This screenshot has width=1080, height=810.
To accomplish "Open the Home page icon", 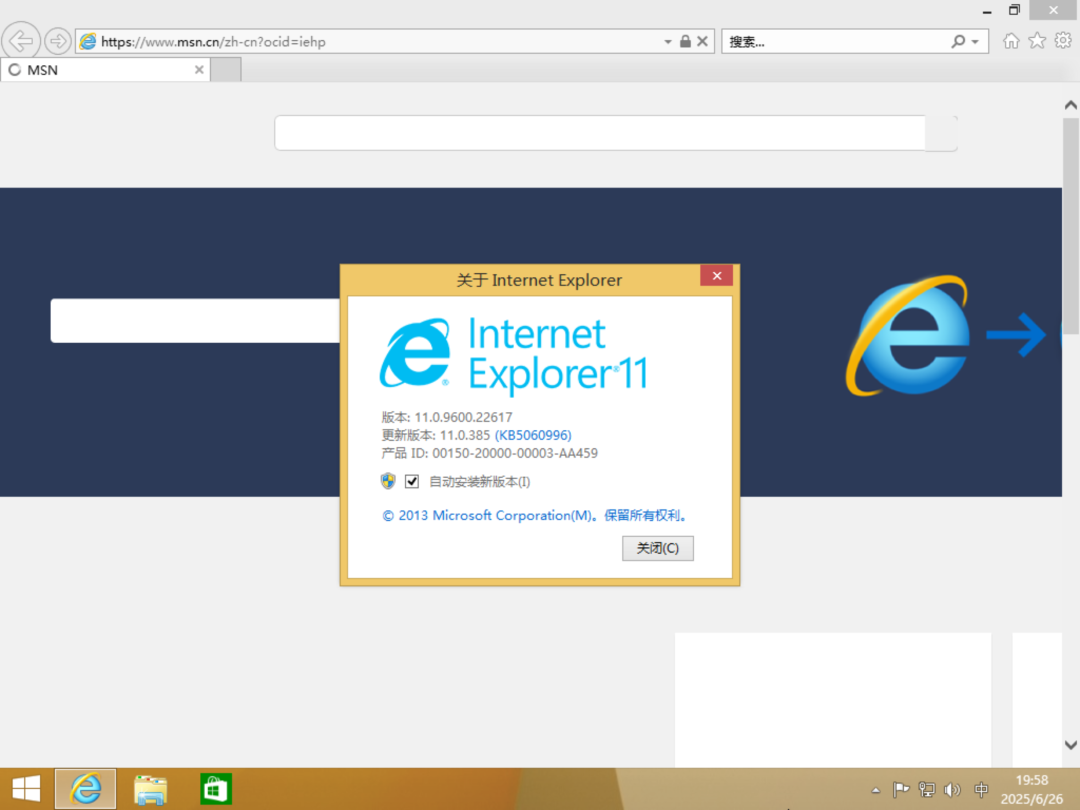I will pos(1010,41).
